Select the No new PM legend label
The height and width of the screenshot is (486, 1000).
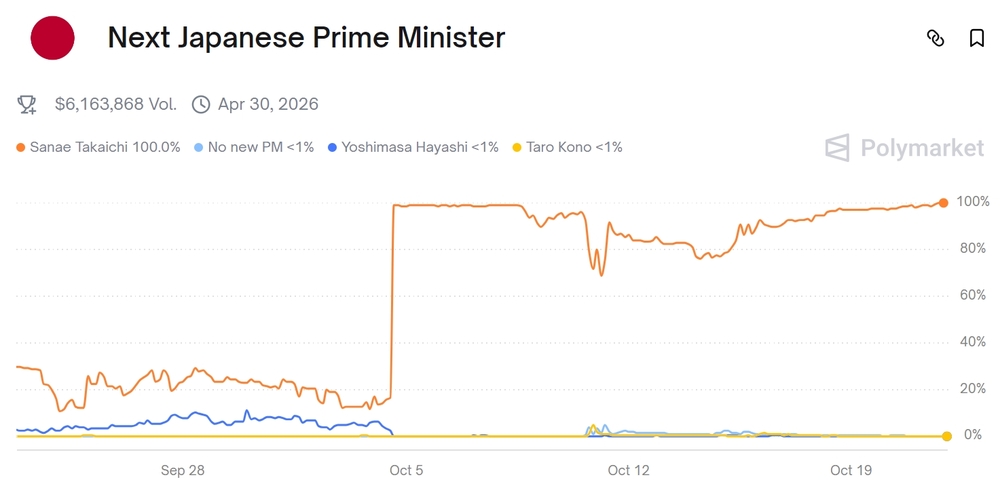pos(260,147)
